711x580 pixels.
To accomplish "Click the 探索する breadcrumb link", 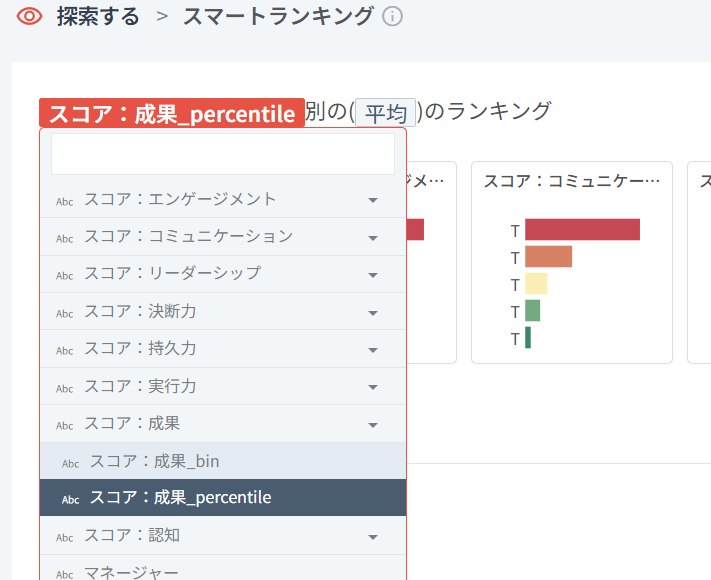I will pos(98,17).
